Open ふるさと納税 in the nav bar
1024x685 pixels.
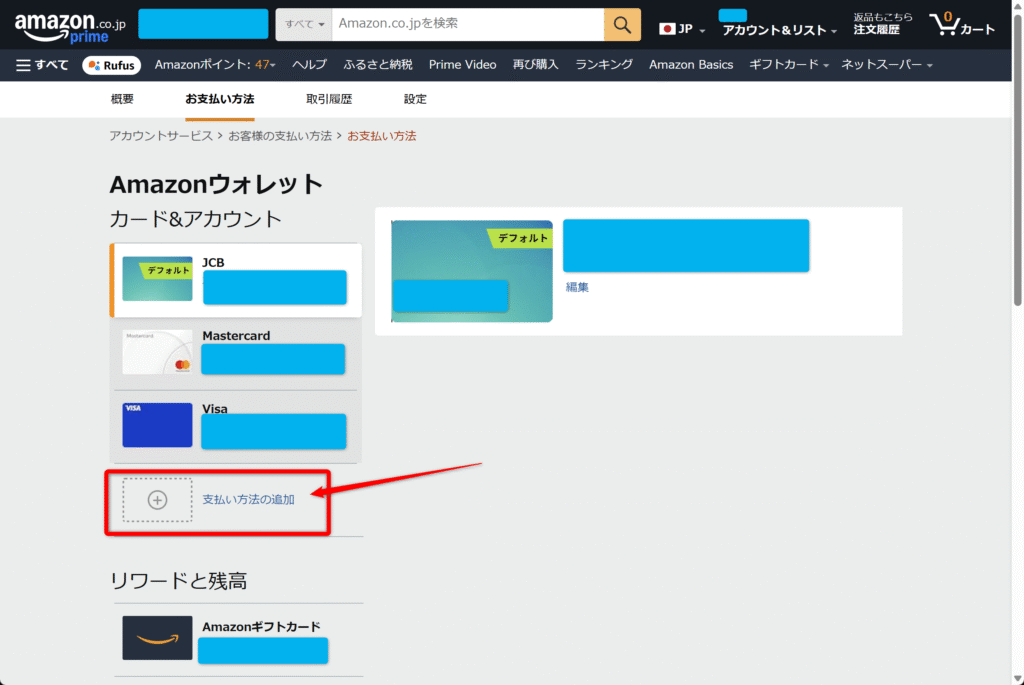(x=377, y=65)
